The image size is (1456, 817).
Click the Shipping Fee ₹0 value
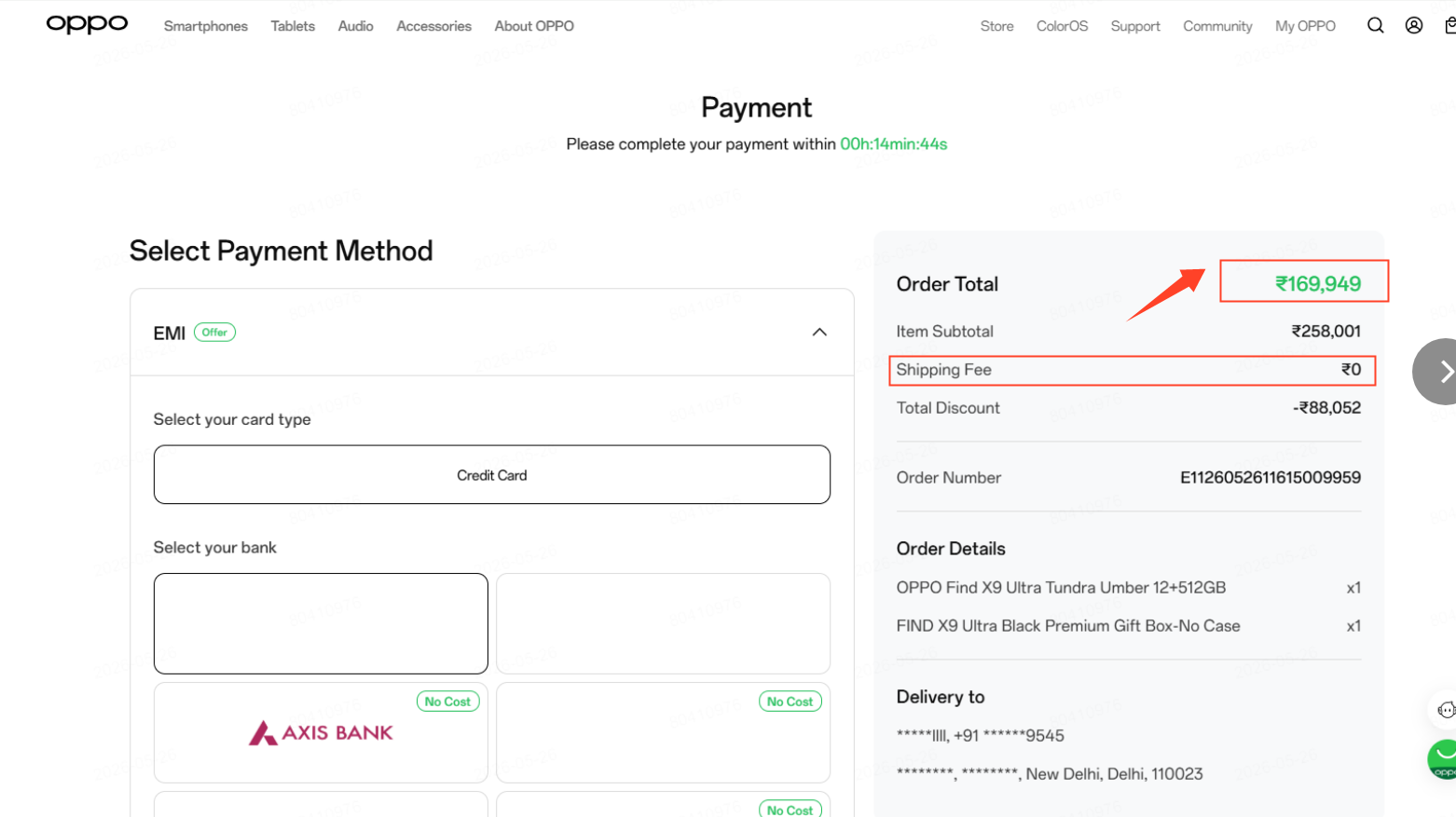[x=1351, y=370]
